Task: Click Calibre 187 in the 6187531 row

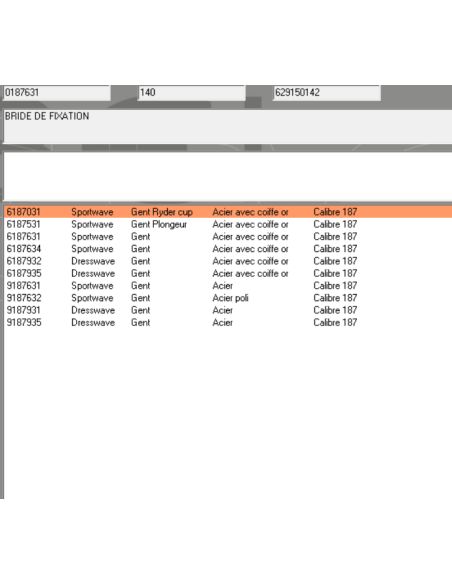Action: point(335,224)
